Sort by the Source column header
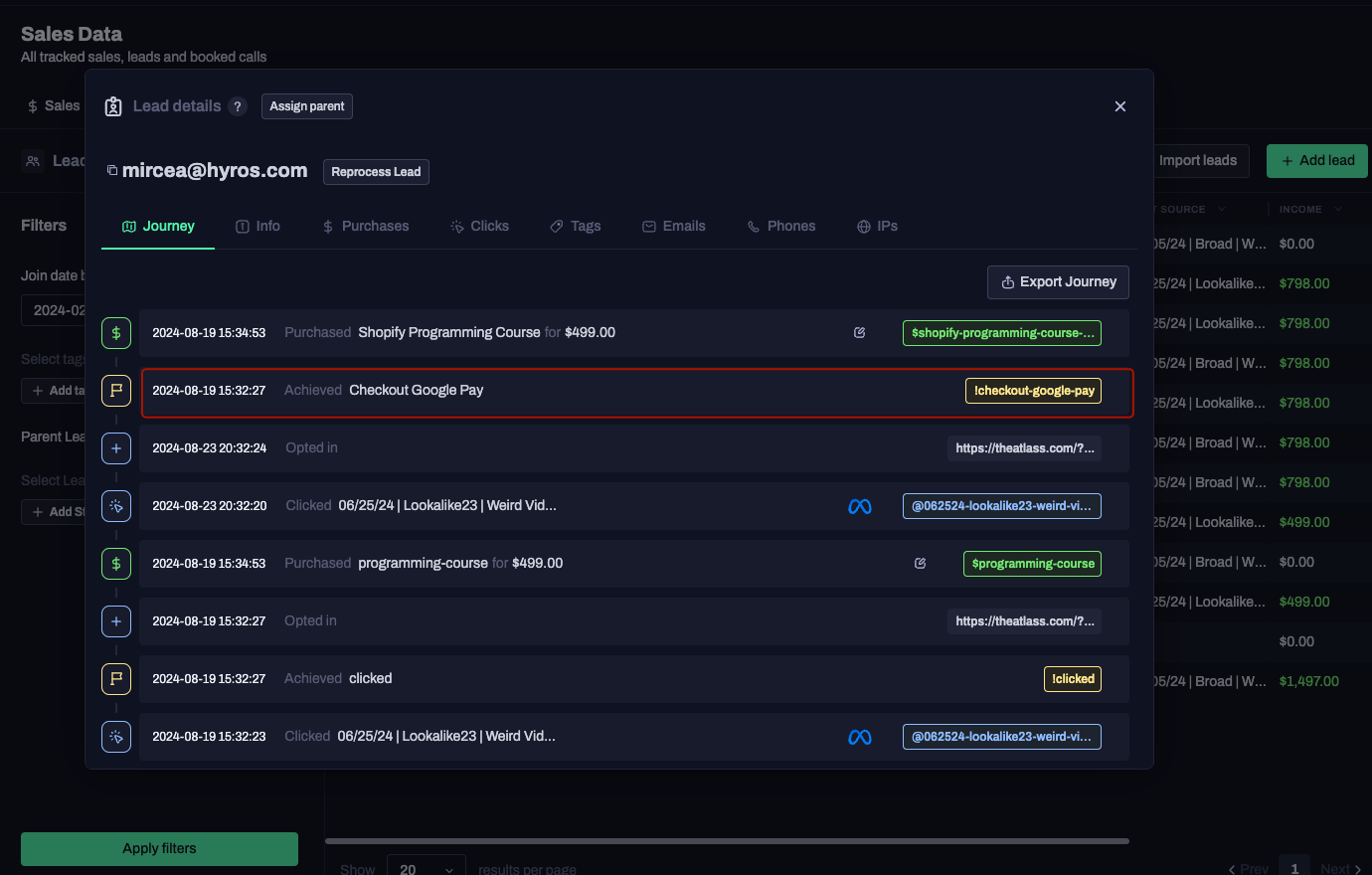Screen dimensions: 1372x875 coord(1192,209)
